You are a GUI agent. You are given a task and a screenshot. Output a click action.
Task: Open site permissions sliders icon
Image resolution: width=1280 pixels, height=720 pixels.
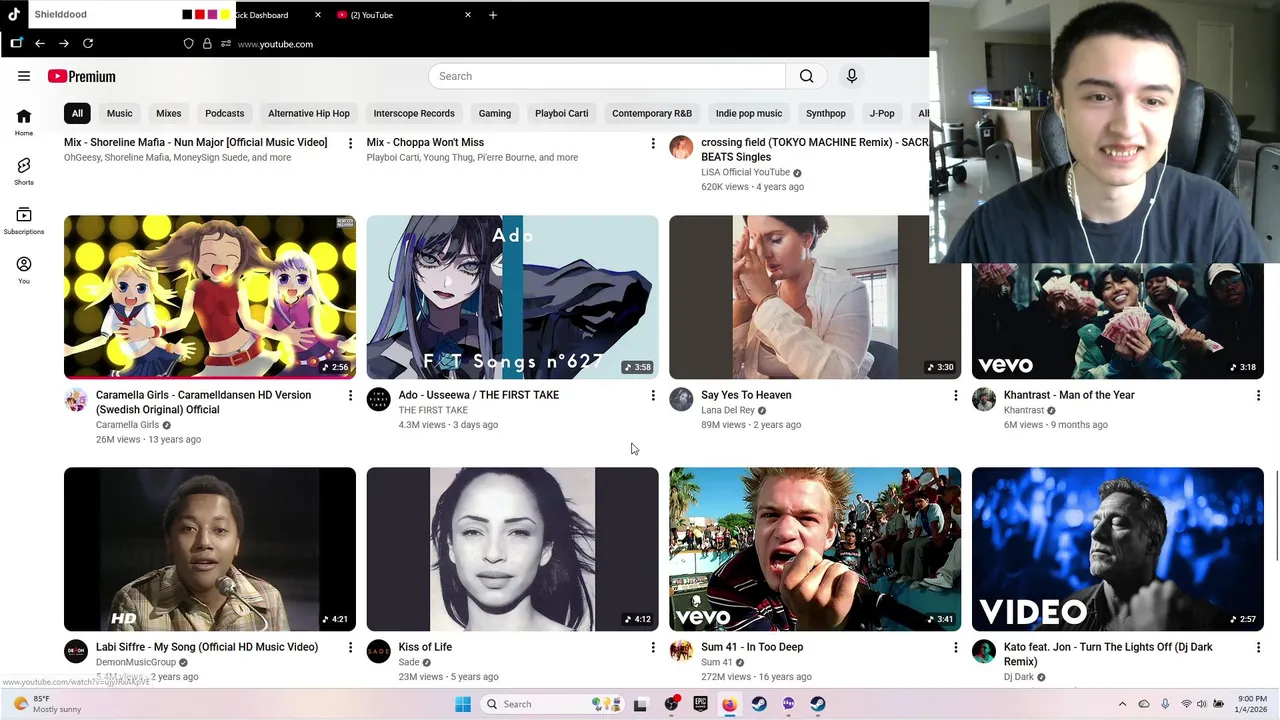pos(226,44)
